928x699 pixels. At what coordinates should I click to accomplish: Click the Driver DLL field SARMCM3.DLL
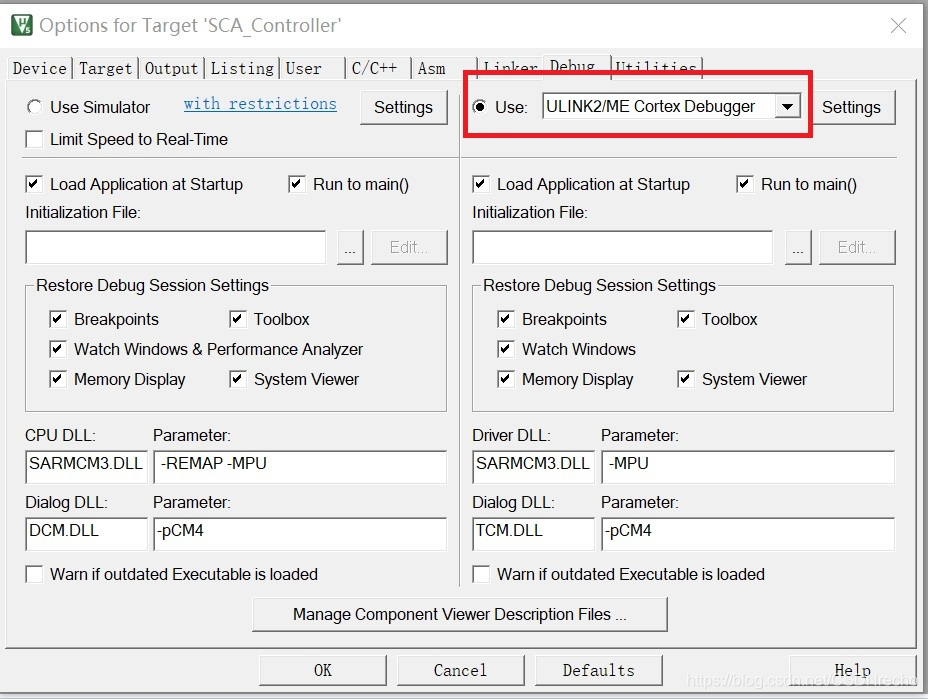[533, 466]
